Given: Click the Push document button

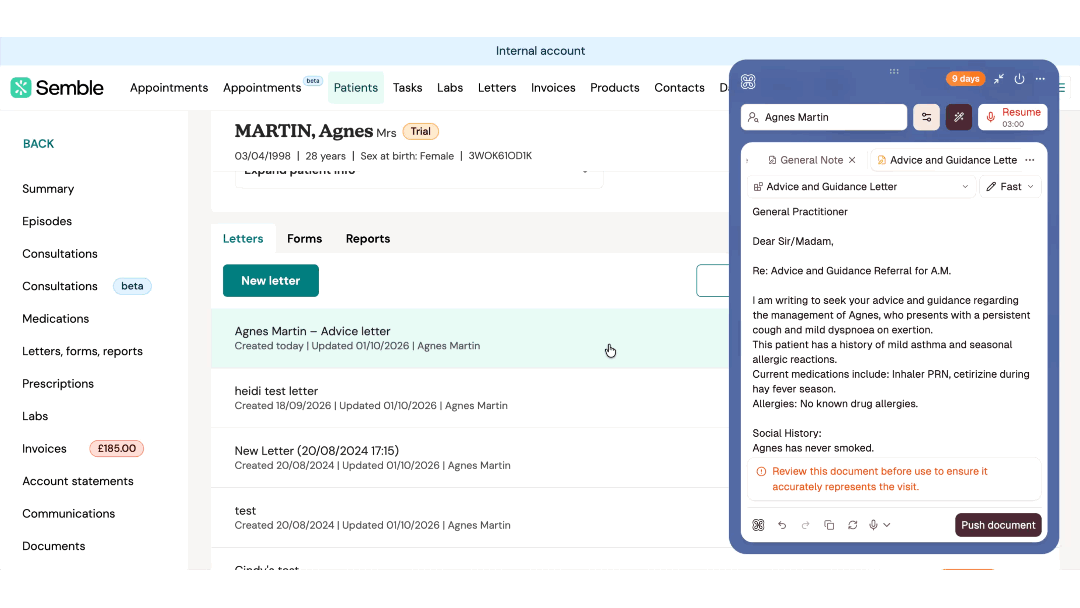Looking at the screenshot, I should click(x=998, y=525).
